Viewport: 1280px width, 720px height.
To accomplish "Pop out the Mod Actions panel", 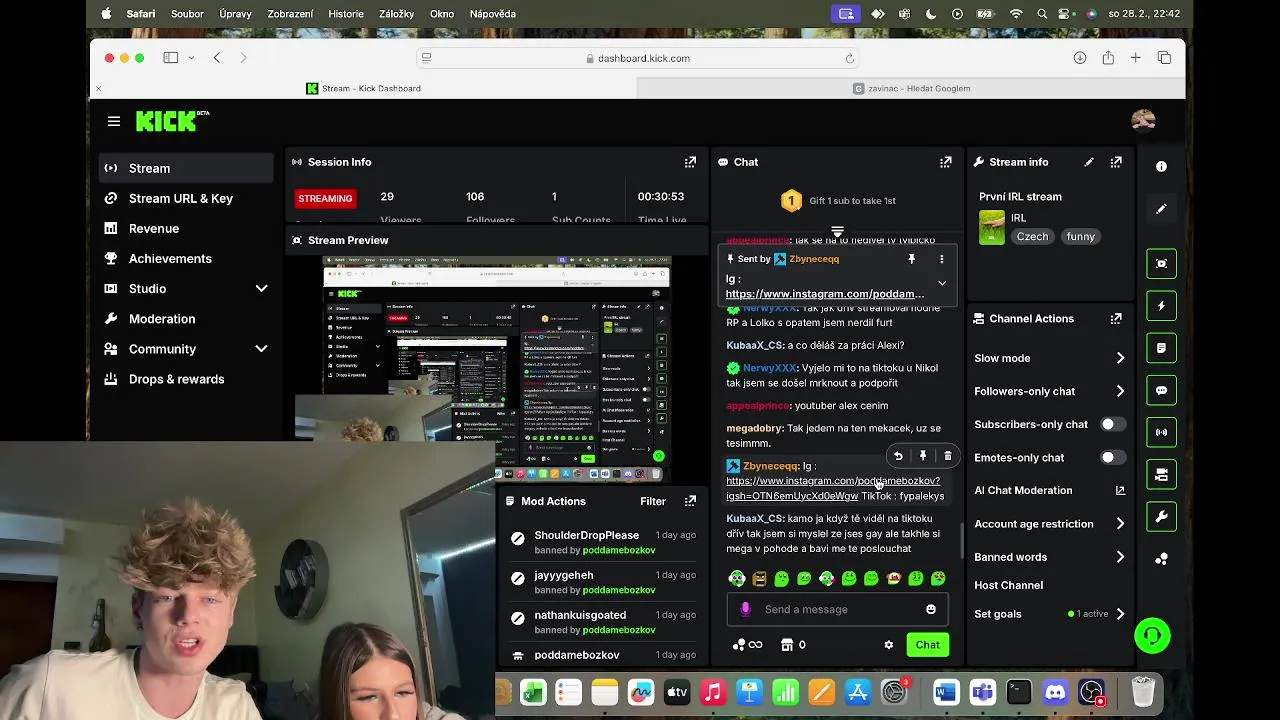I will tap(690, 501).
